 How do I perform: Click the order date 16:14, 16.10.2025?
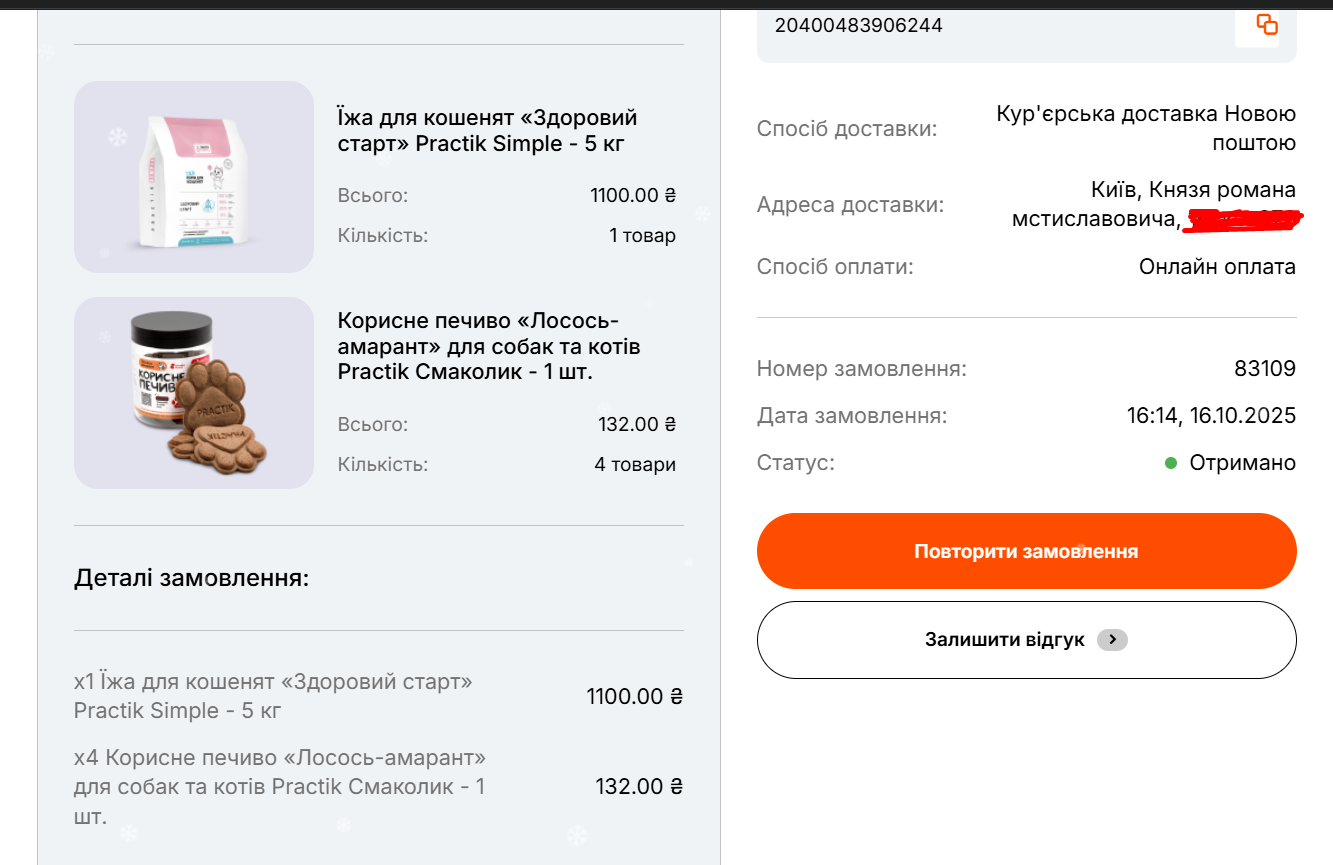[1211, 416]
